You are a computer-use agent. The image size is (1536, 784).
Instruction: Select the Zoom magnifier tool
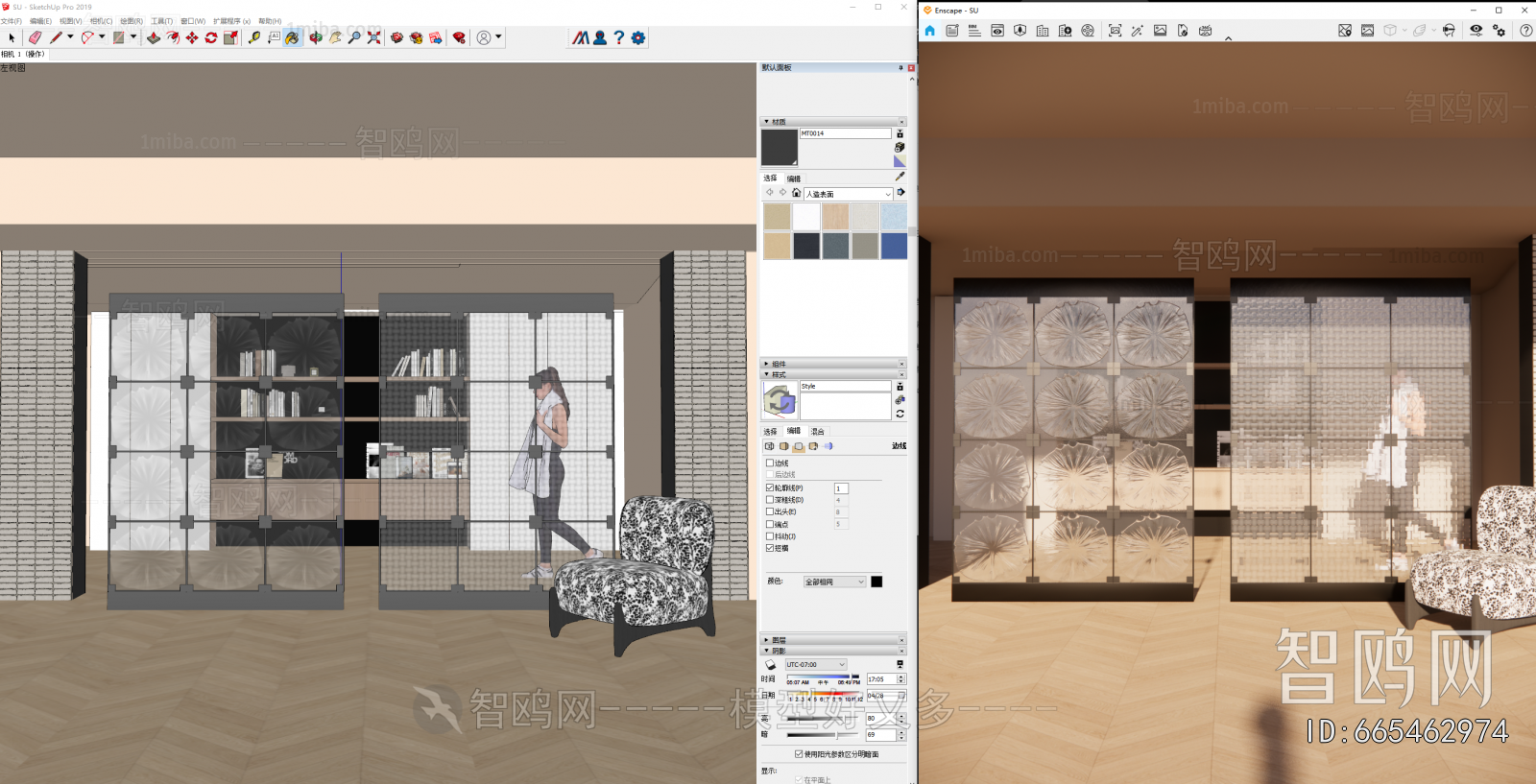pyautogui.click(x=354, y=37)
